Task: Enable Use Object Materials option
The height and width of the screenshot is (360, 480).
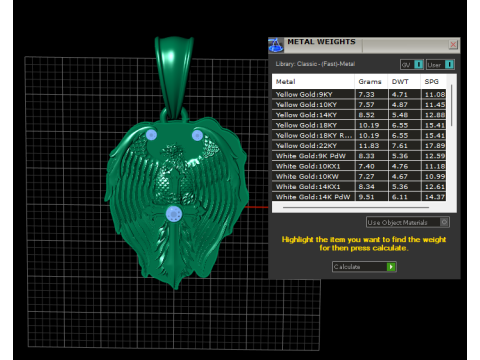Action: (408, 222)
